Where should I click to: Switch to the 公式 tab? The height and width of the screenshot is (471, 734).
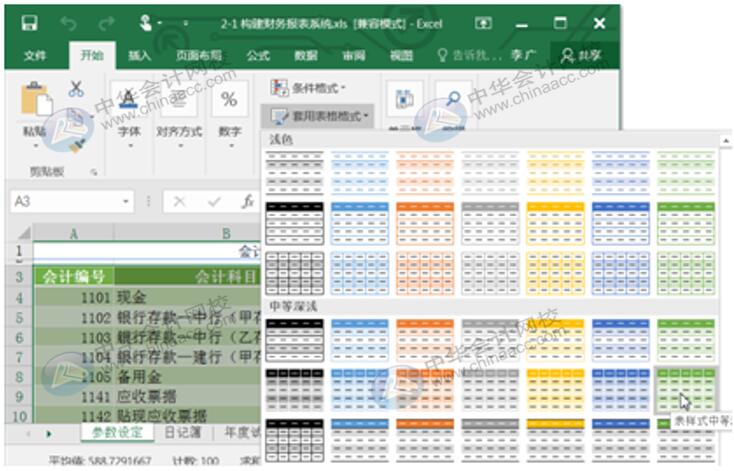tap(258, 56)
